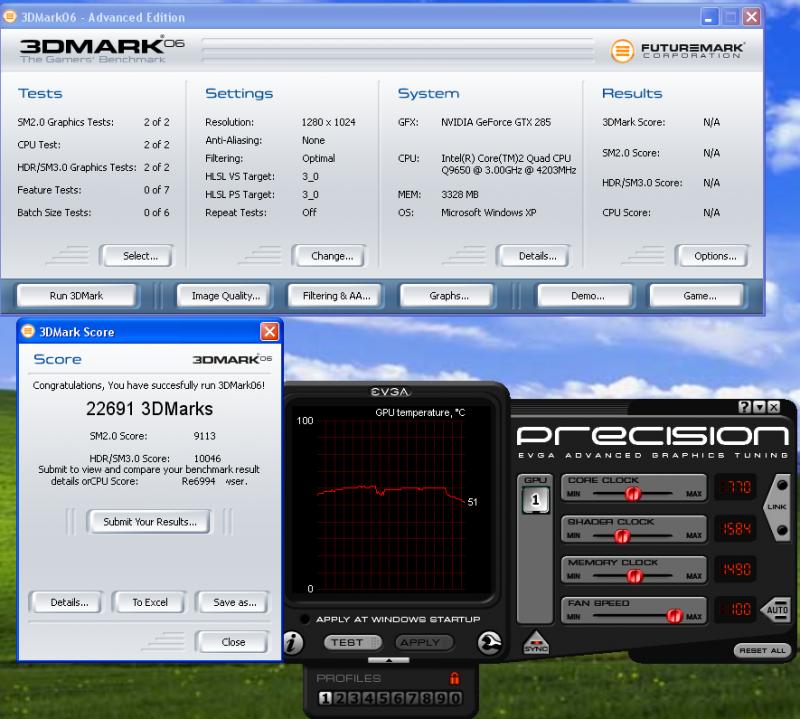Close the 3DMark Score dialog with X
Image resolution: width=800 pixels, height=719 pixels.
(x=269, y=332)
